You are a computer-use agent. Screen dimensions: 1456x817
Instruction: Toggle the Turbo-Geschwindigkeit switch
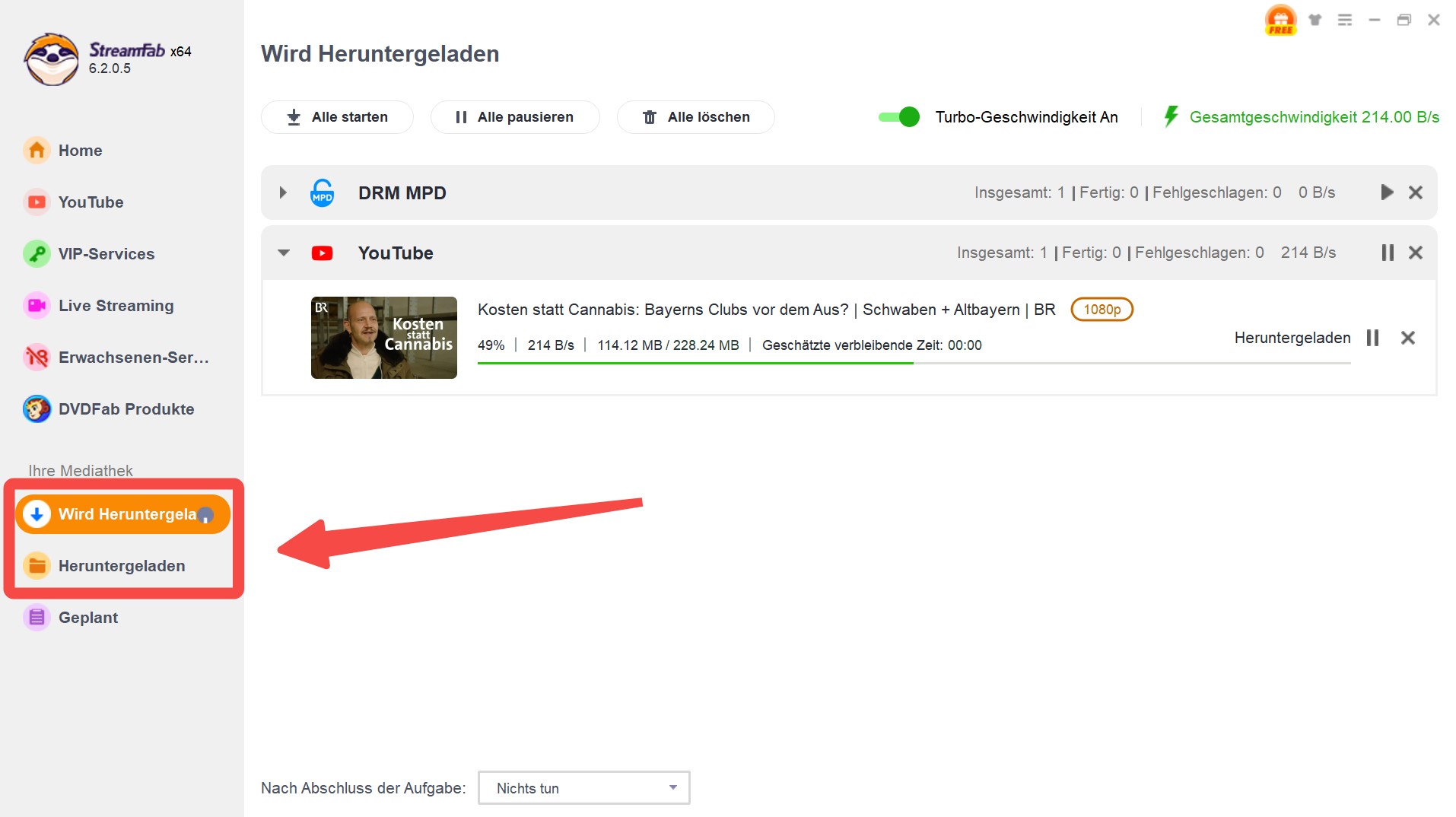[x=898, y=117]
